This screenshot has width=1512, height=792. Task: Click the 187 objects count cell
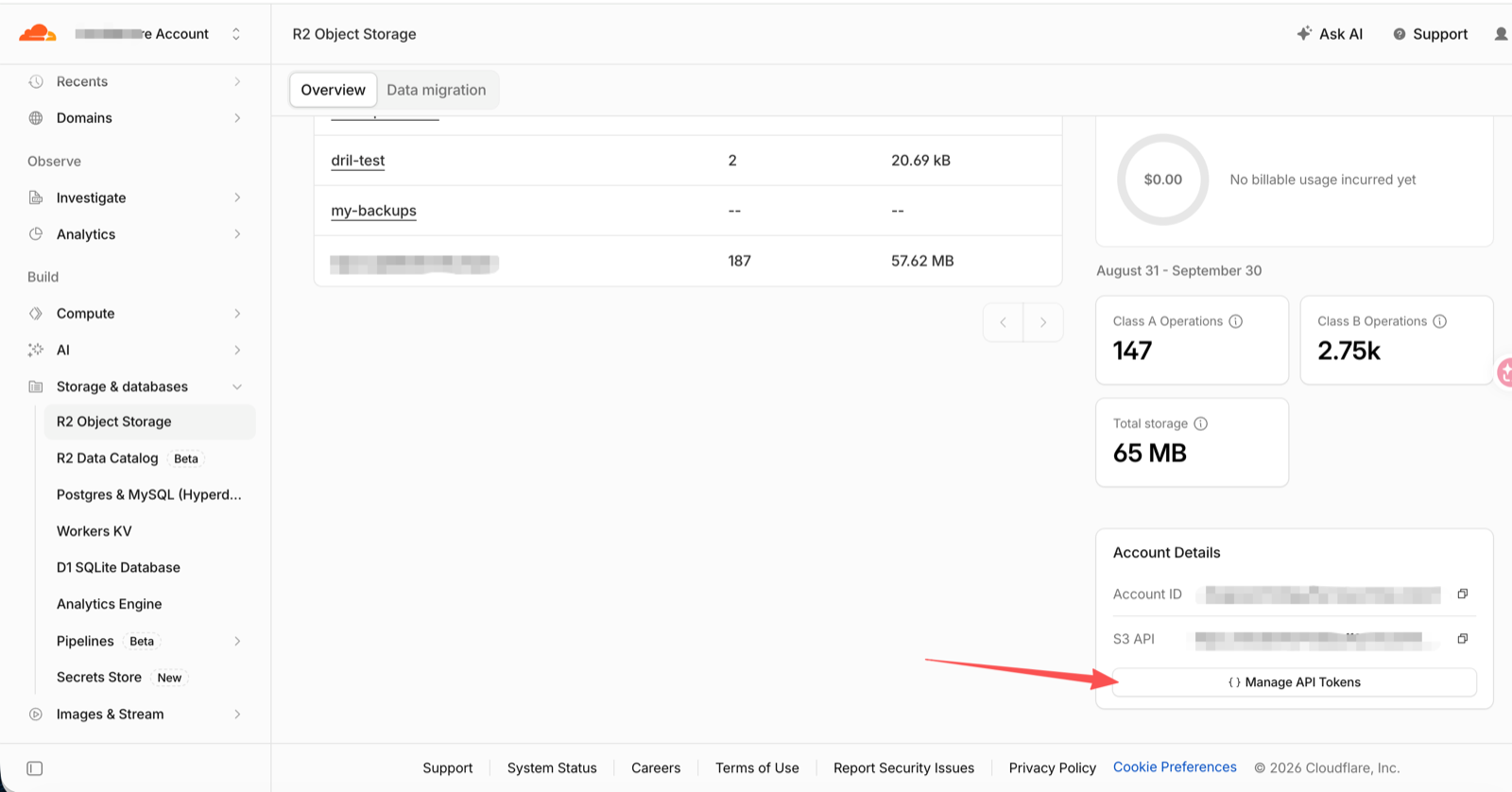[x=739, y=261]
